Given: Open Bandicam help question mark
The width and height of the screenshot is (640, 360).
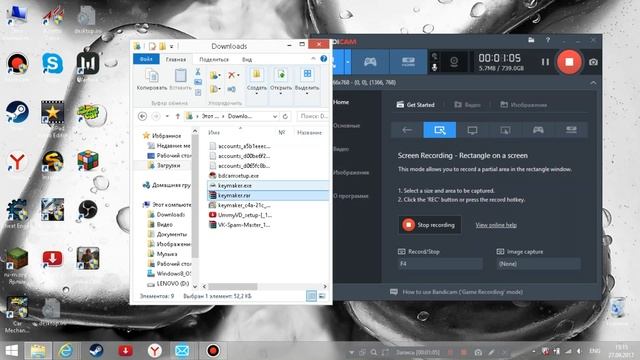Looking at the screenshot, I should click(548, 40).
